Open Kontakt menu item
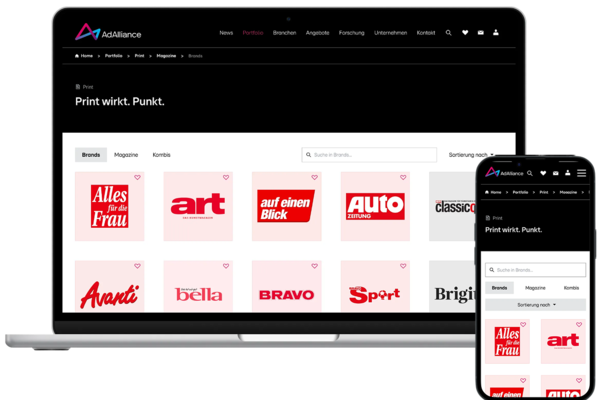600x400 pixels. [426, 33]
